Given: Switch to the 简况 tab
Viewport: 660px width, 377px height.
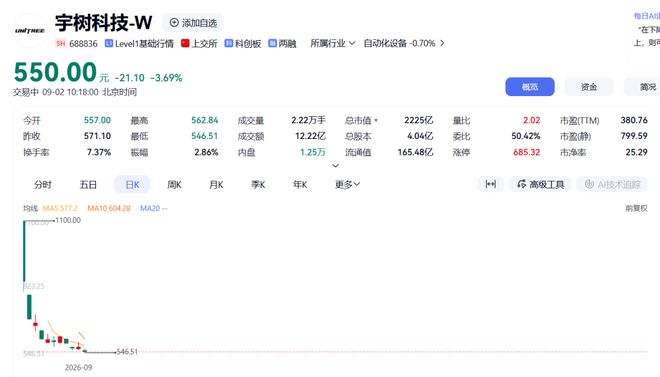Looking at the screenshot, I should coord(643,87).
